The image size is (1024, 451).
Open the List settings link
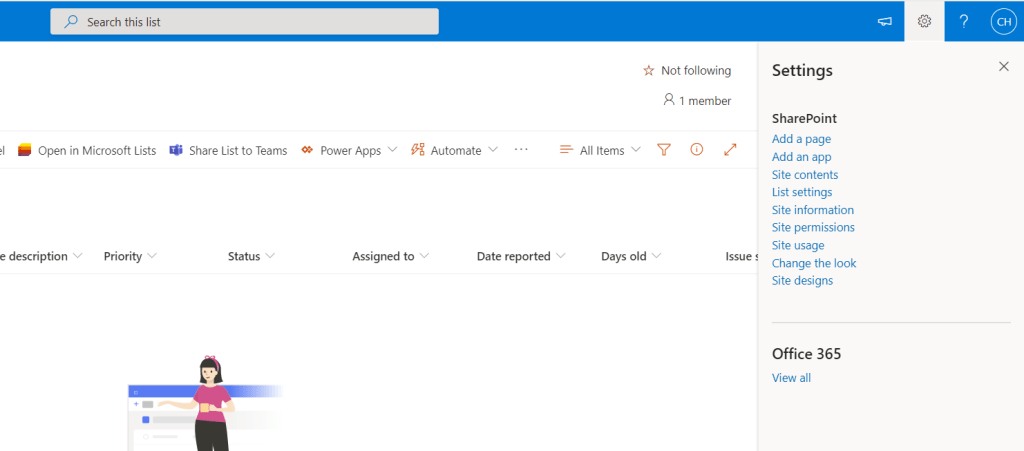(802, 192)
